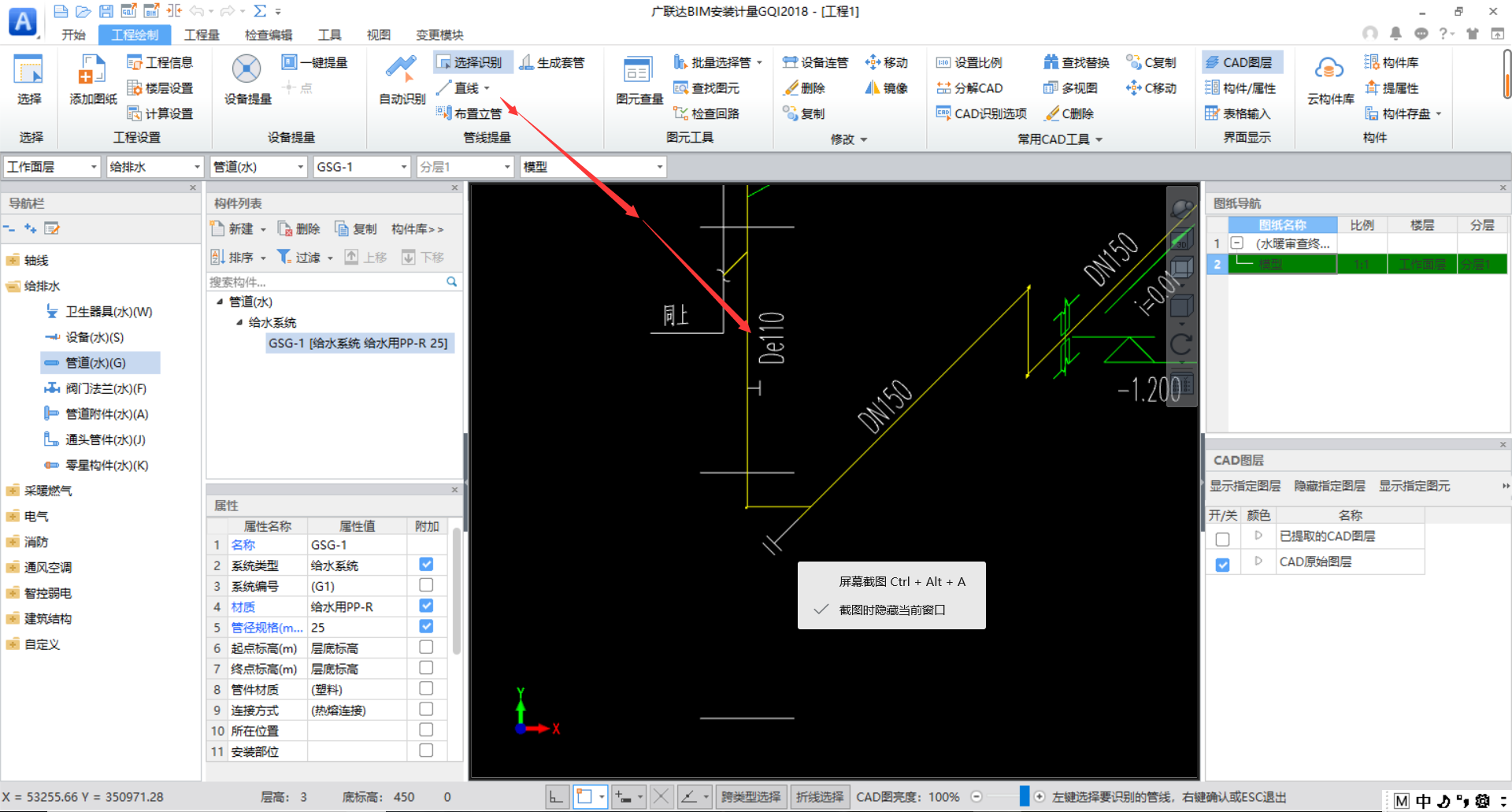Image resolution: width=1512 pixels, height=812 pixels.
Task: Click the 选择 (Select) tool icon
Action: 29,70
